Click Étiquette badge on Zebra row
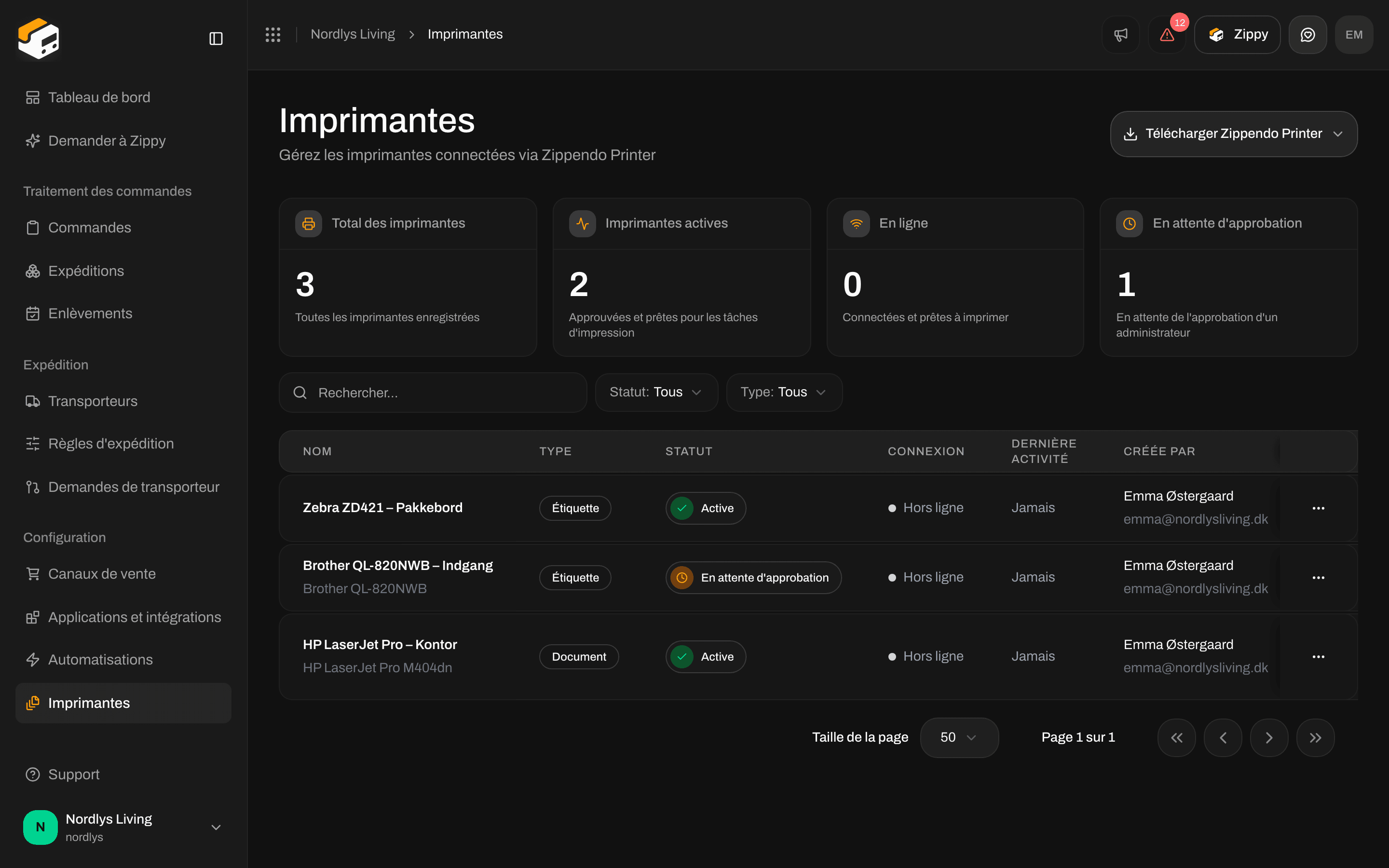 point(575,508)
